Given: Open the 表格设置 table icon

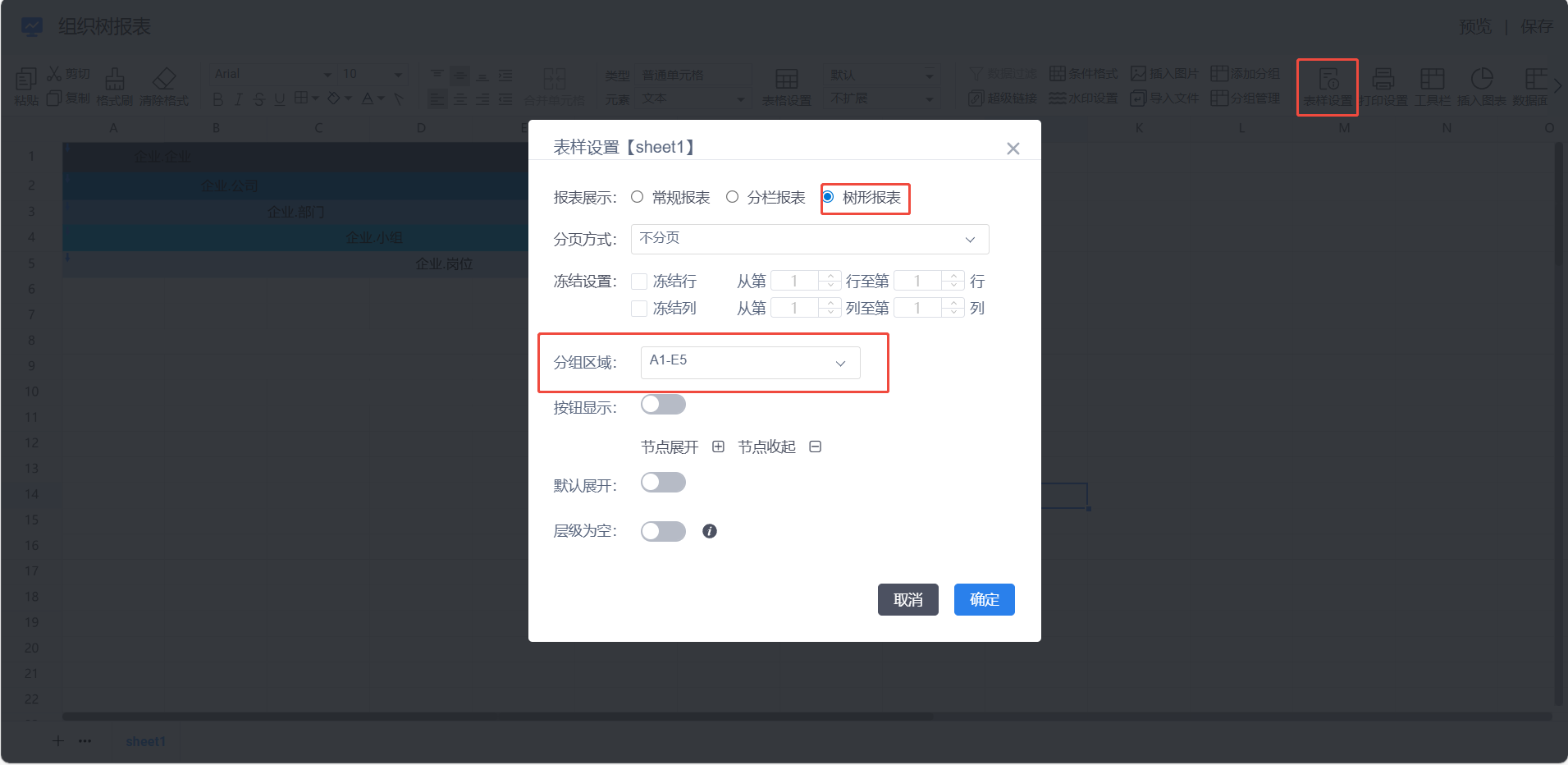Looking at the screenshot, I should pyautogui.click(x=787, y=79).
